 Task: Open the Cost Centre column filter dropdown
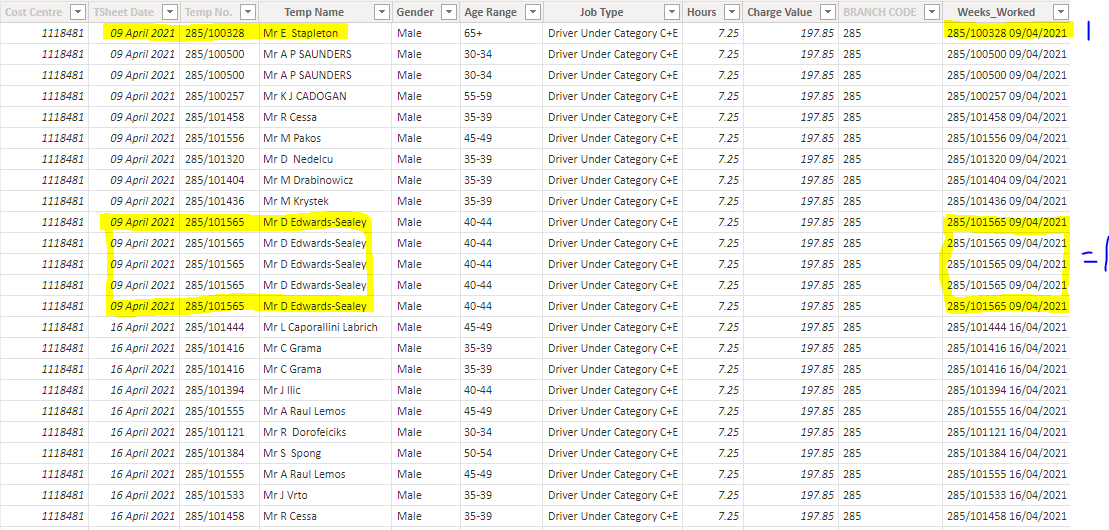(78, 12)
